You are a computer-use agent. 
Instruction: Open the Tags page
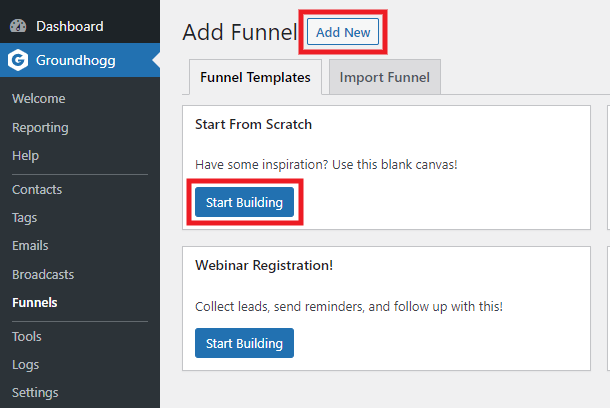pos(25,217)
